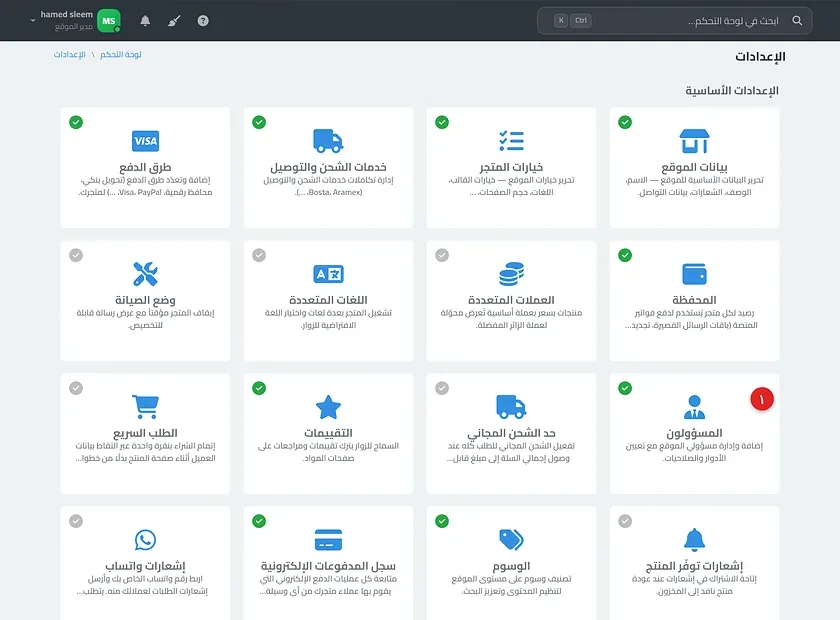Click the K keyboard shortcut badge
Image resolution: width=840 pixels, height=620 pixels.
[x=561, y=20]
